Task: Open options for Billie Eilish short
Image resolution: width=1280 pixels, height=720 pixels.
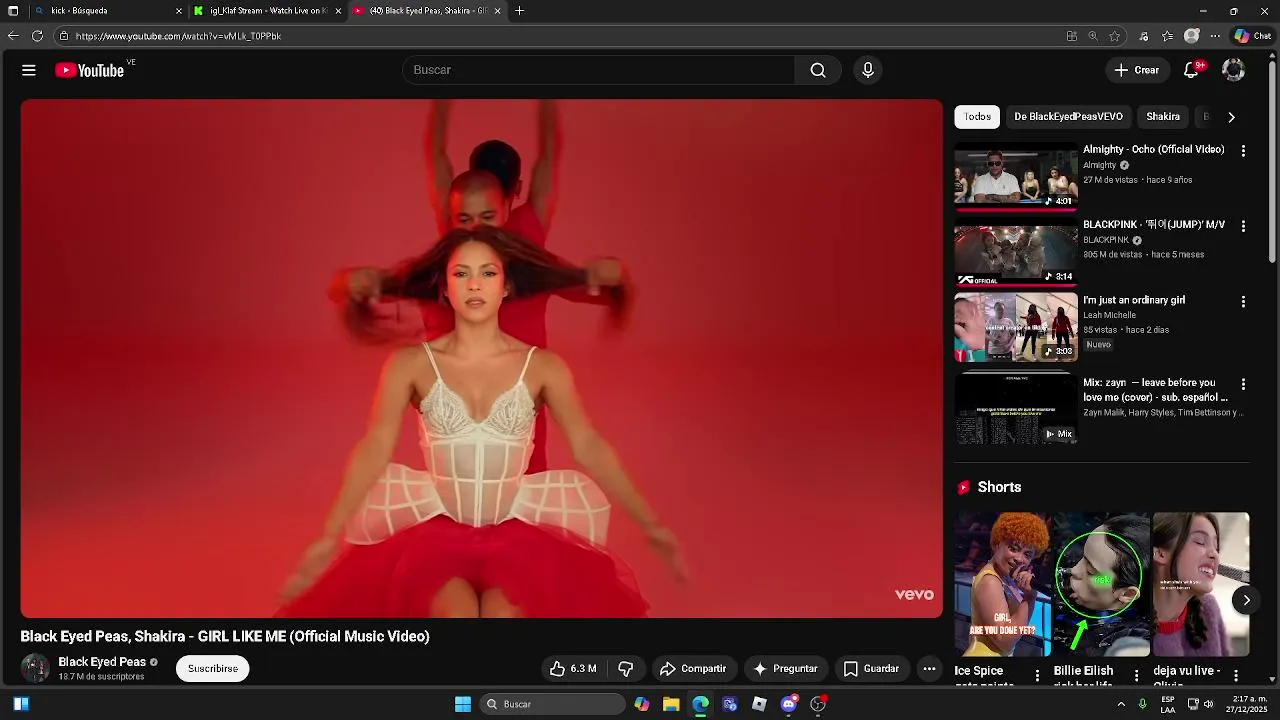Action: tap(1136, 675)
